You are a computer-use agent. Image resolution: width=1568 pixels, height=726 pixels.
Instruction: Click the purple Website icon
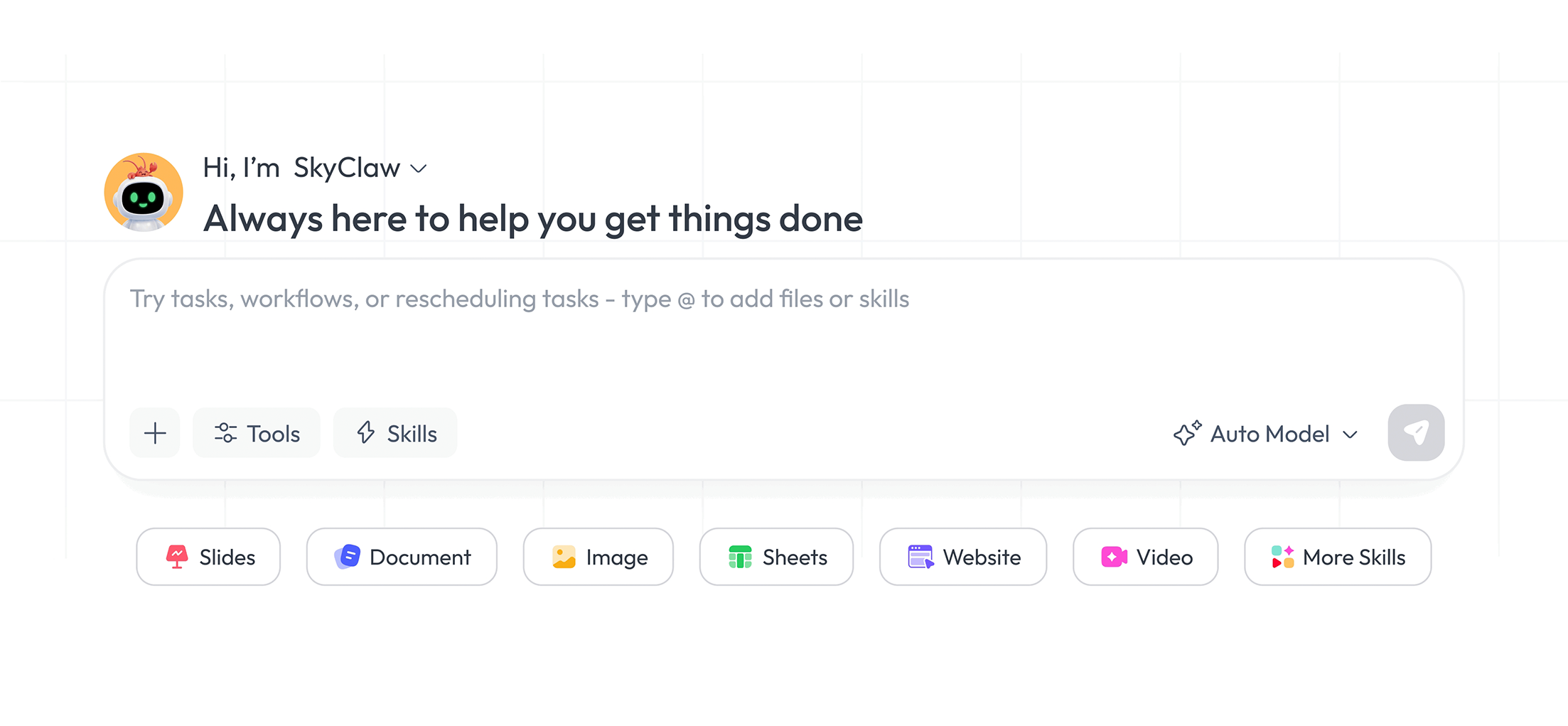pyautogui.click(x=920, y=557)
